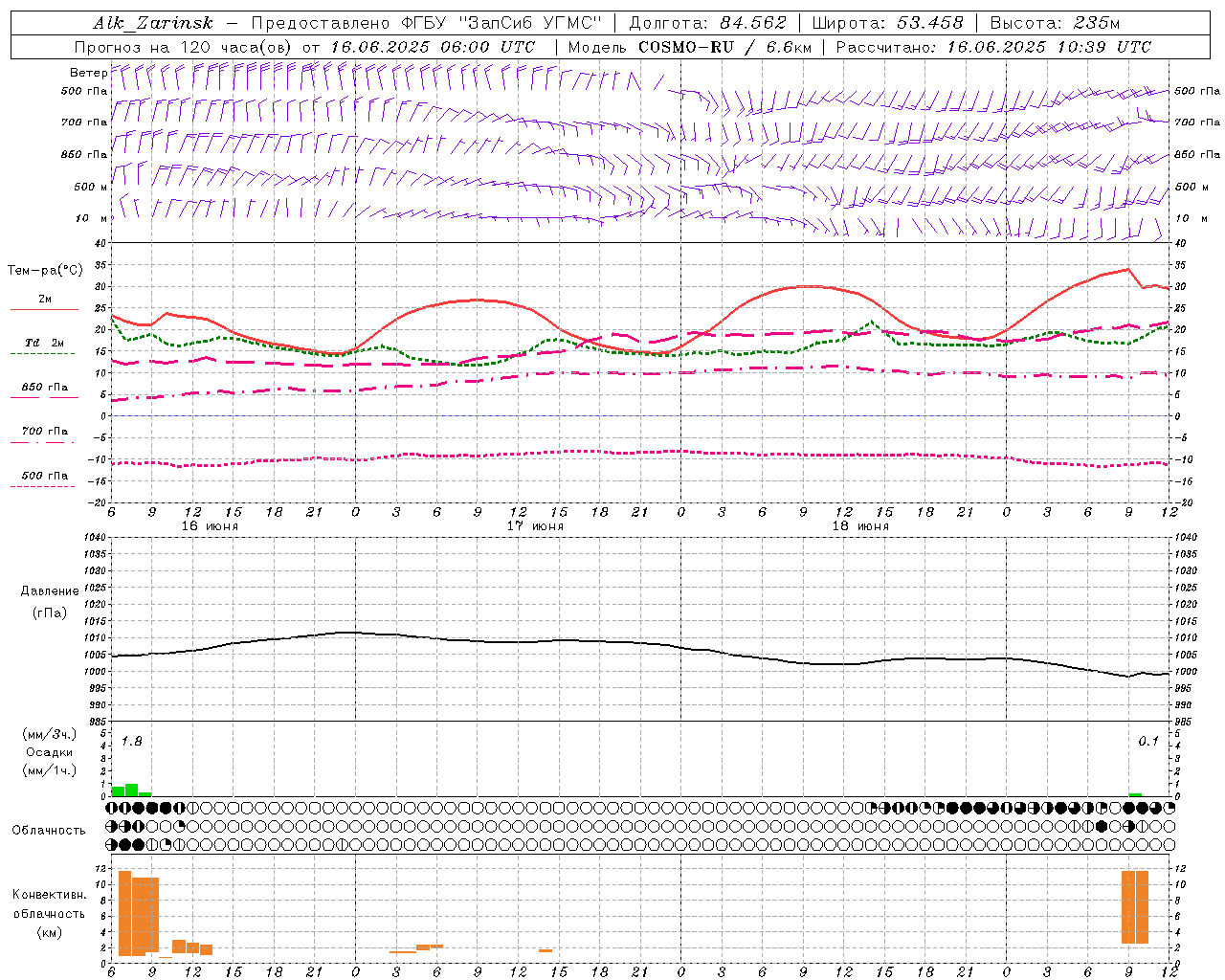Screen dimensions: 1225x980
Task: Click the (мм/3ч.) precipitation unit label
Action: click(50, 735)
